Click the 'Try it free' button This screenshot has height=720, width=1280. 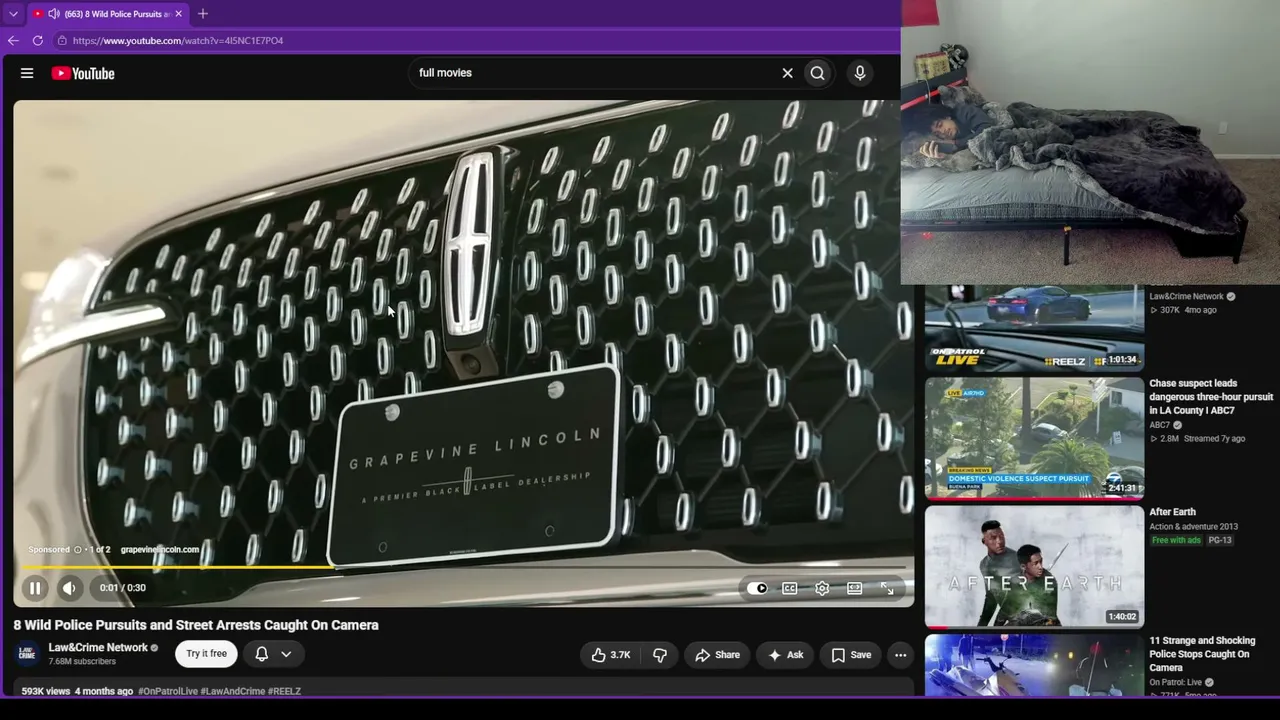206,654
